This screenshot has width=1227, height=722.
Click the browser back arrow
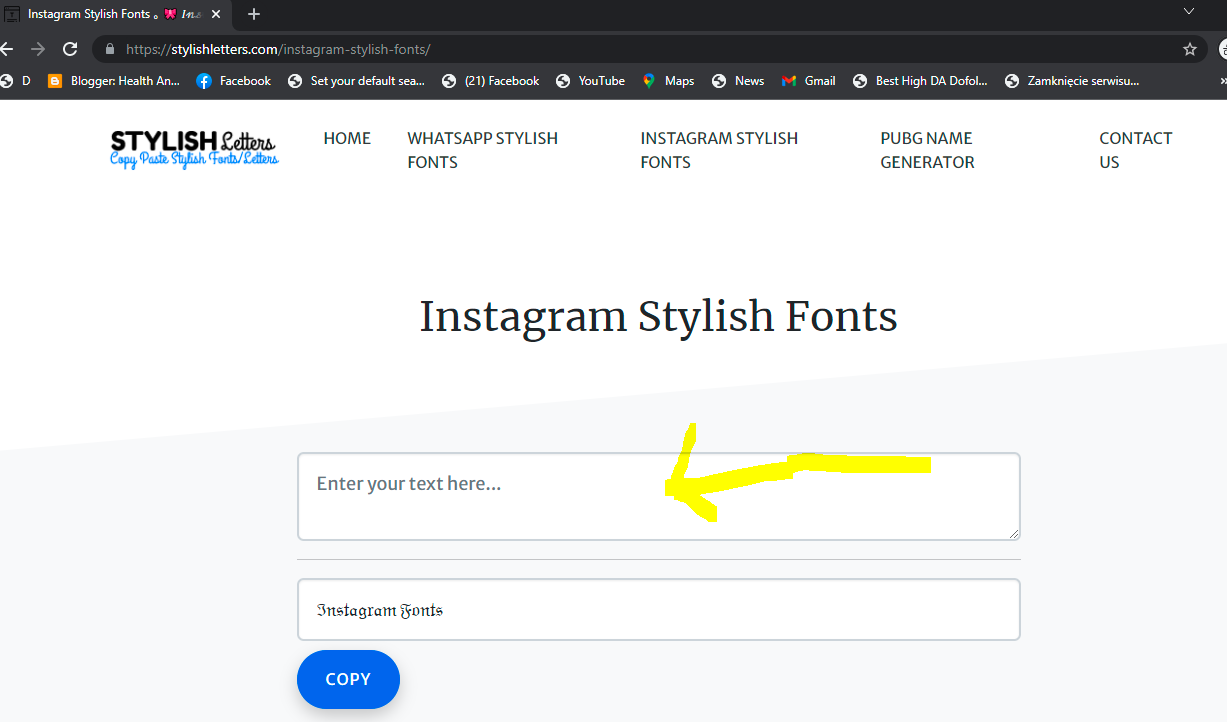click(x=9, y=48)
